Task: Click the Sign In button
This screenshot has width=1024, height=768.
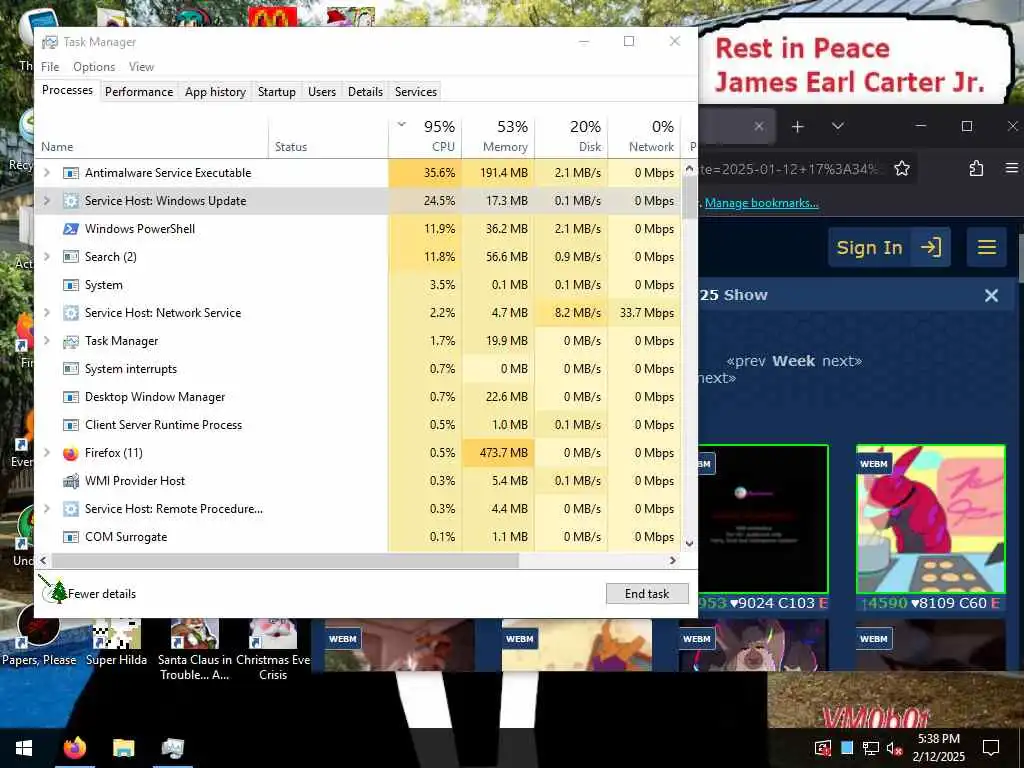Action: click(889, 248)
